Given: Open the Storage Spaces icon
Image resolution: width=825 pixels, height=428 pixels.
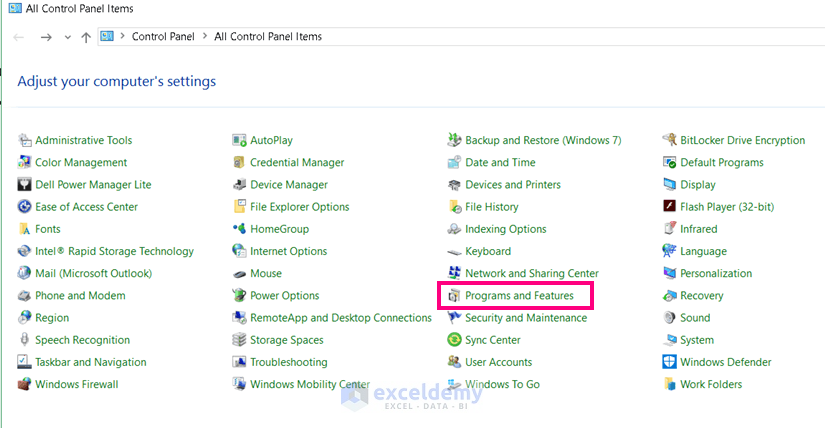Looking at the screenshot, I should coord(239,340).
